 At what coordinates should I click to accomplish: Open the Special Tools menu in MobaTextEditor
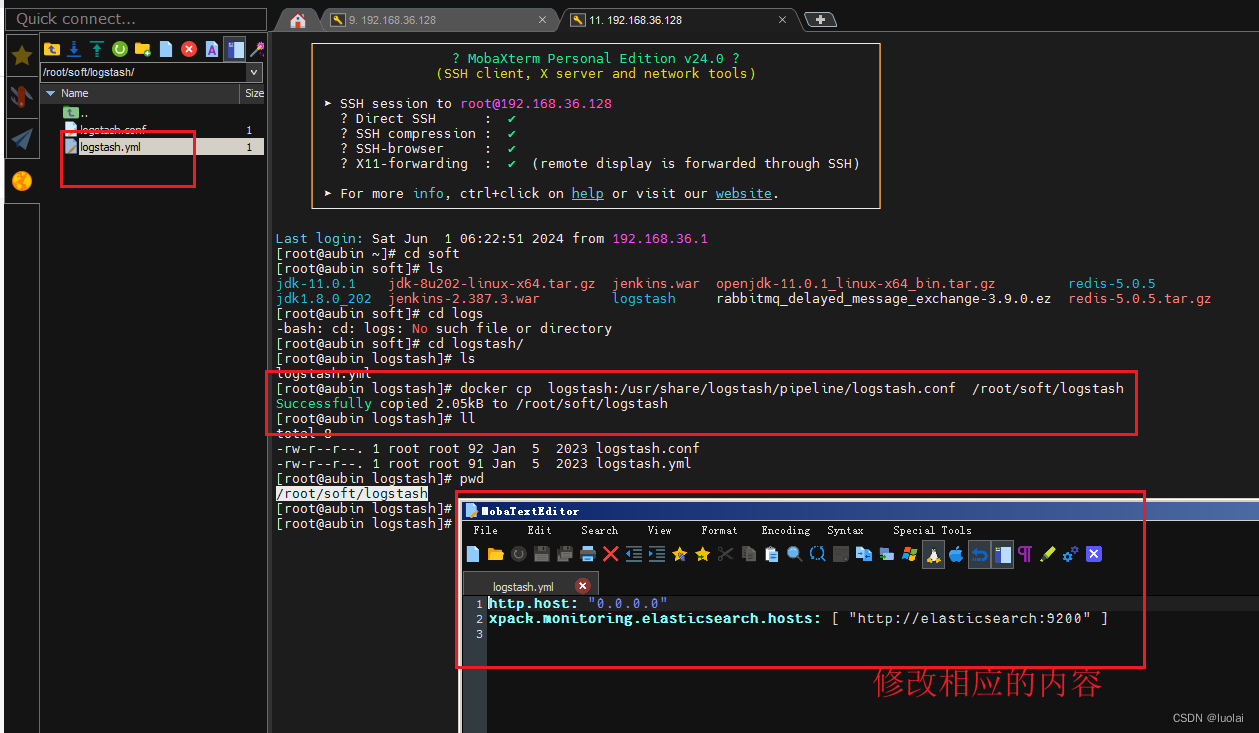pos(932,530)
